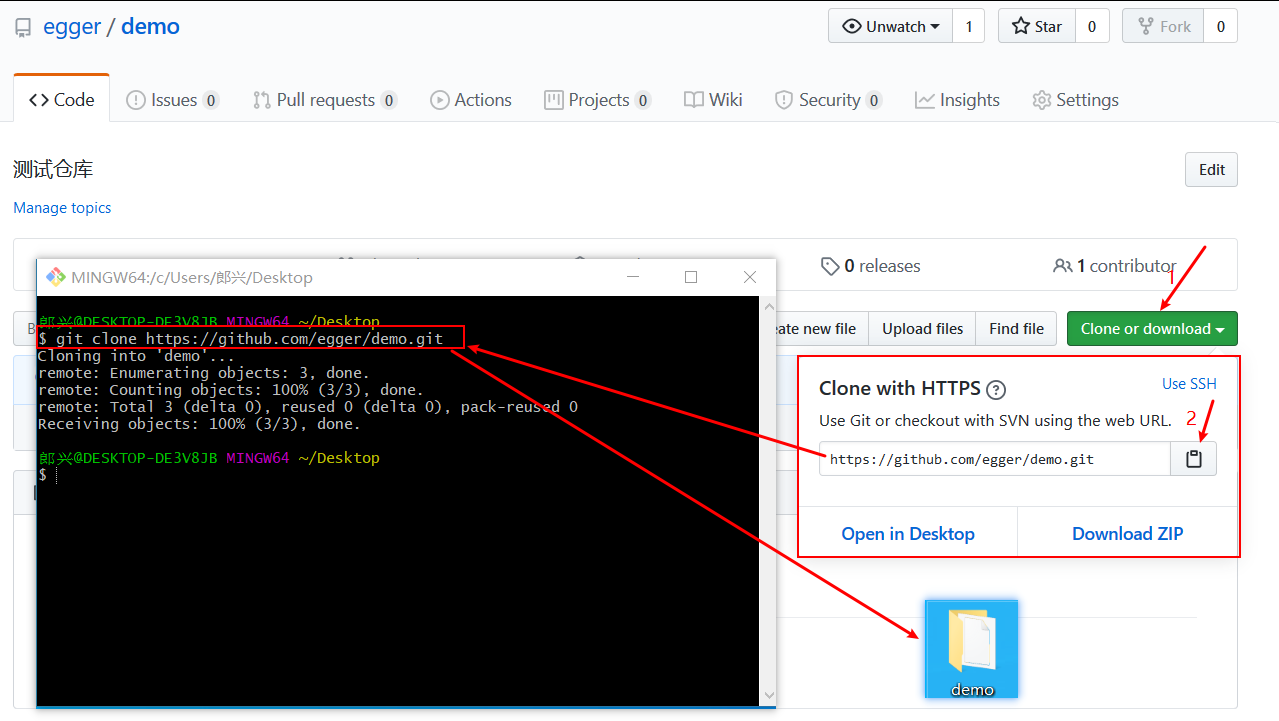This screenshot has height=721, width=1279.
Task: Click the eye icon in Unwatch button
Action: [852, 27]
